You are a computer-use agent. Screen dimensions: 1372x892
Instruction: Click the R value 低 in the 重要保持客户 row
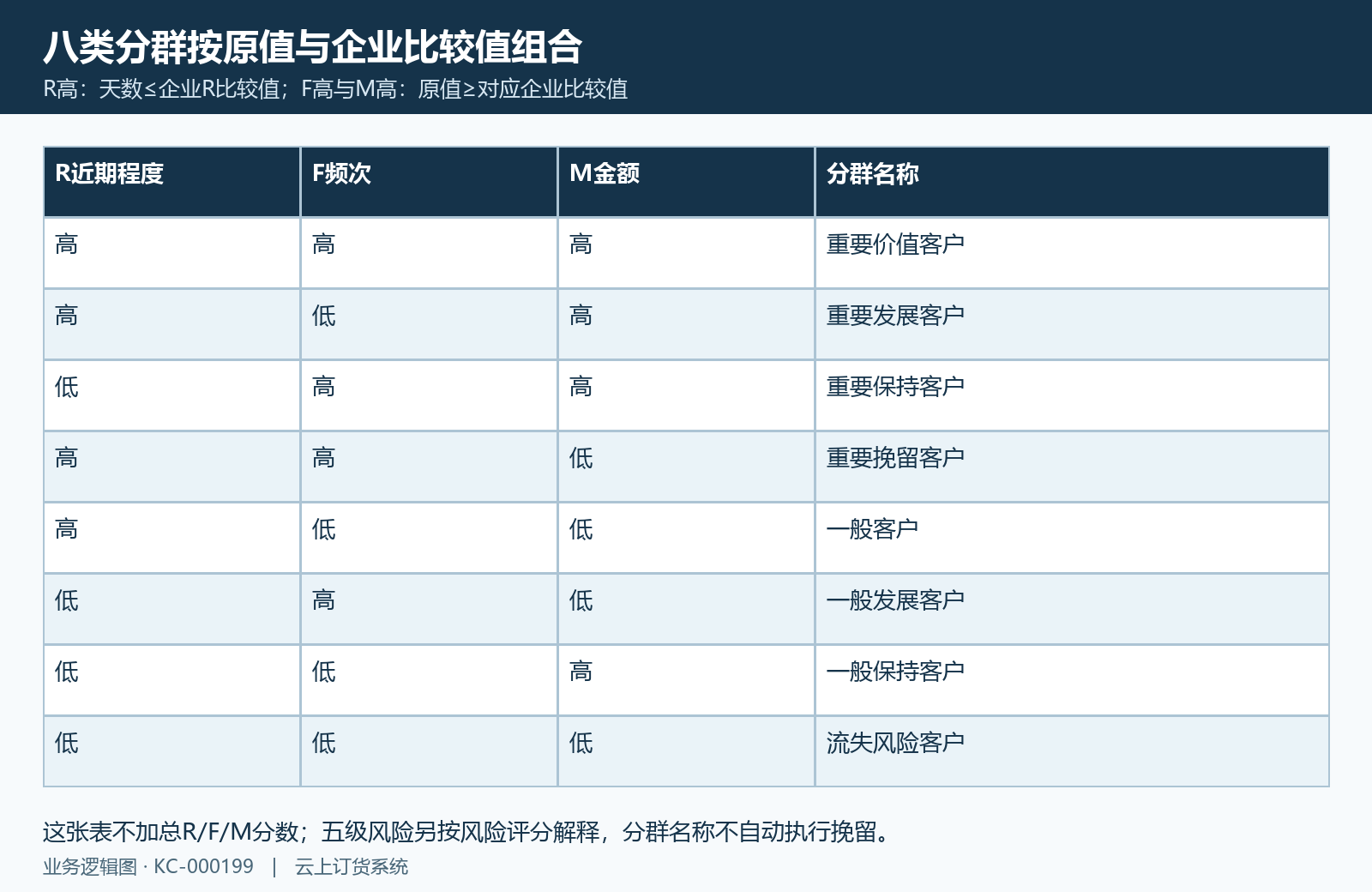[66, 387]
